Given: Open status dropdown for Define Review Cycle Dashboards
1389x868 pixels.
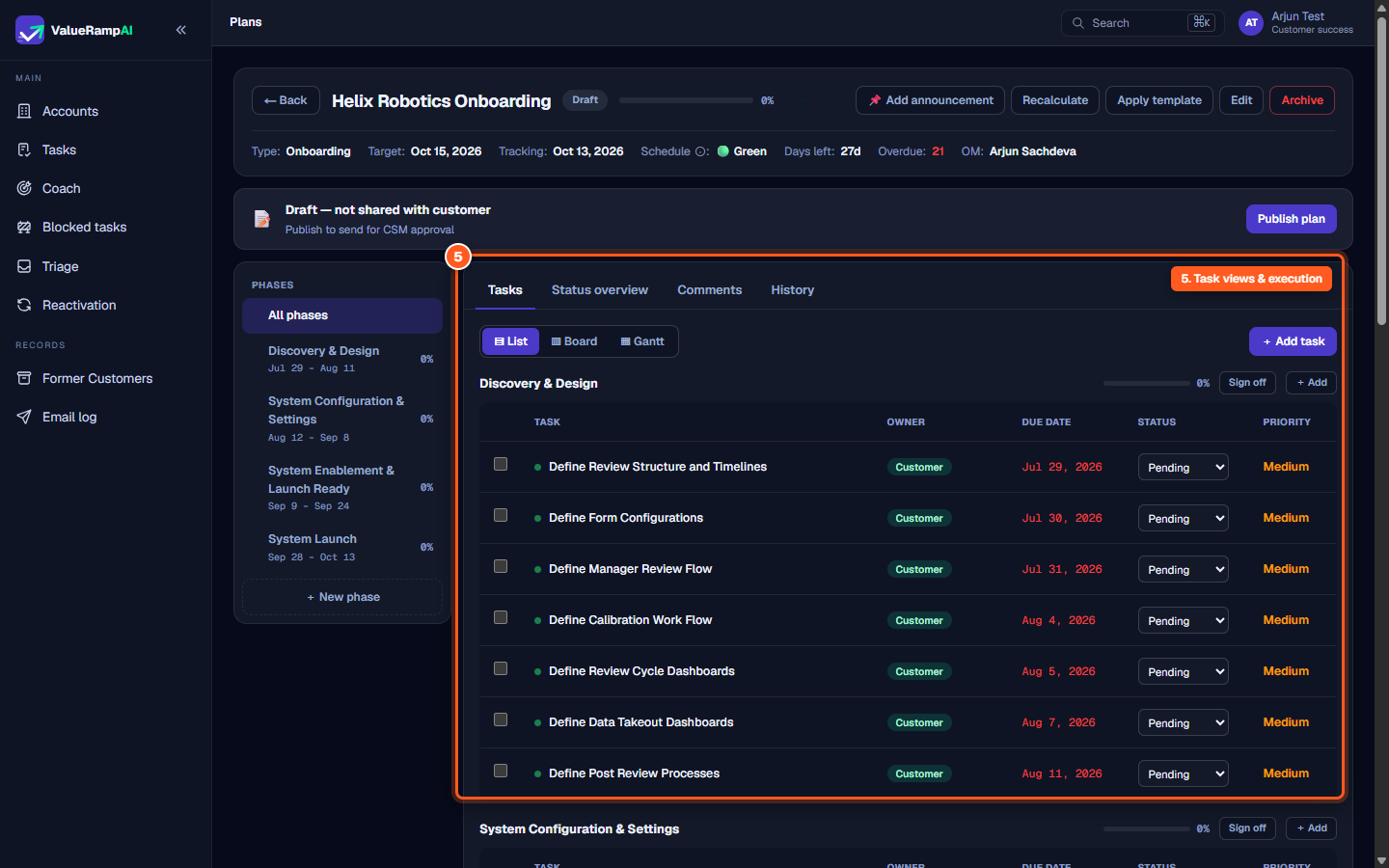Looking at the screenshot, I should (1183, 672).
